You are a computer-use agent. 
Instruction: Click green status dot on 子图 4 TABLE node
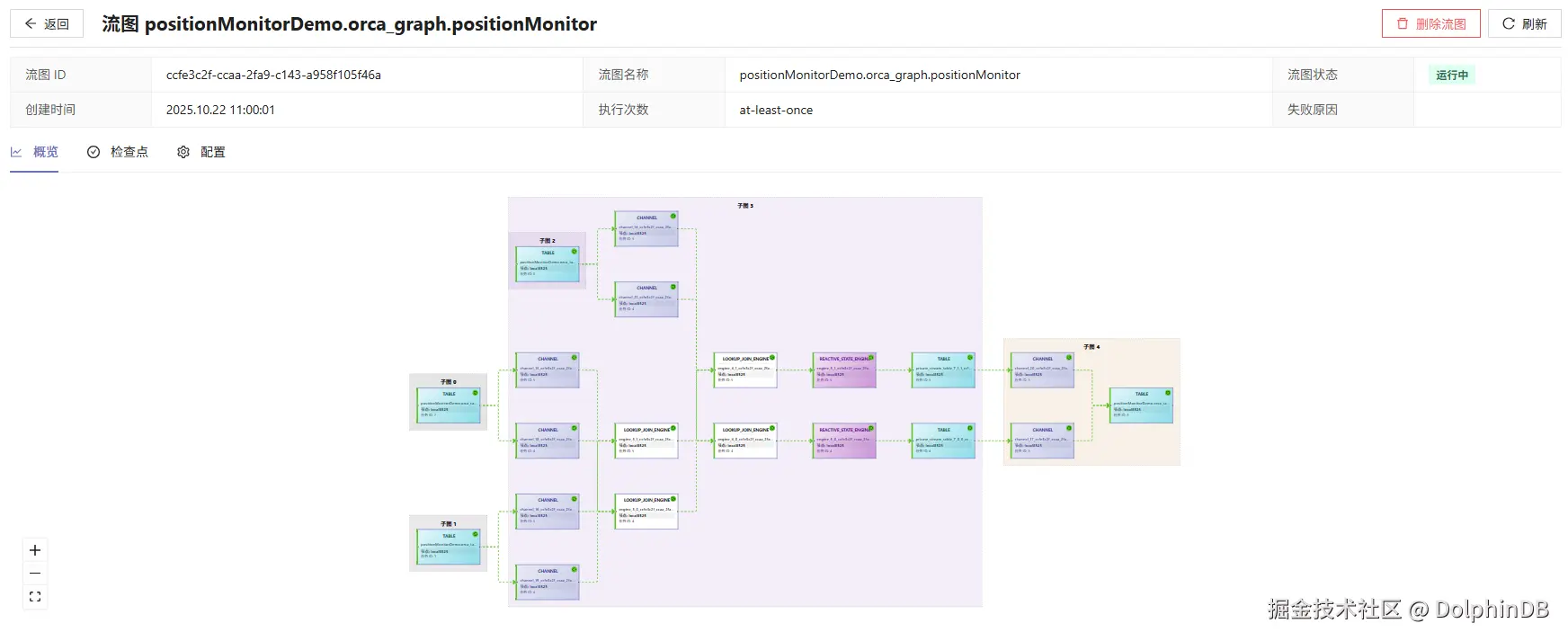pyautogui.click(x=1168, y=393)
